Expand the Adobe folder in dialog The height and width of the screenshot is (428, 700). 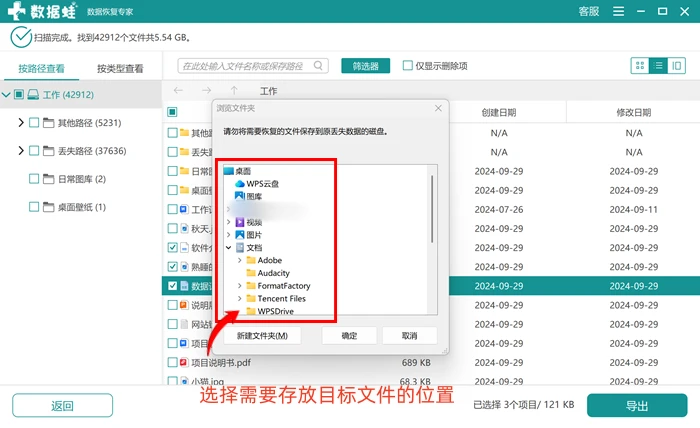point(239,260)
